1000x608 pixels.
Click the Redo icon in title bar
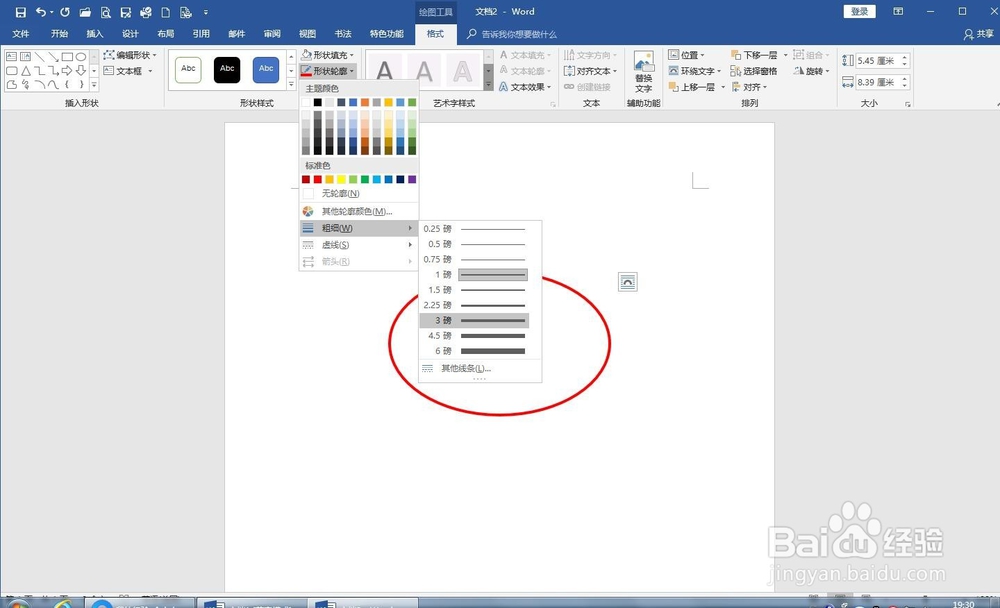(65, 12)
